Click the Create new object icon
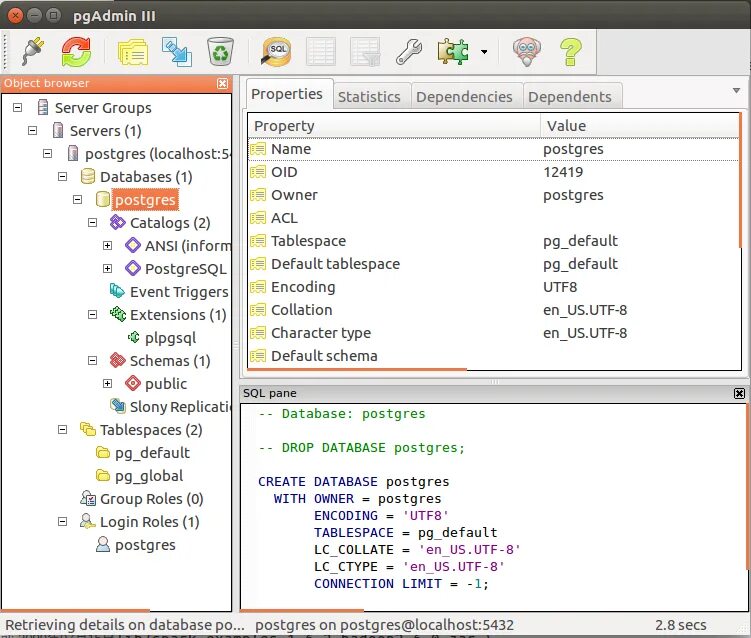Screen dimensions: 751x638 click(177, 52)
